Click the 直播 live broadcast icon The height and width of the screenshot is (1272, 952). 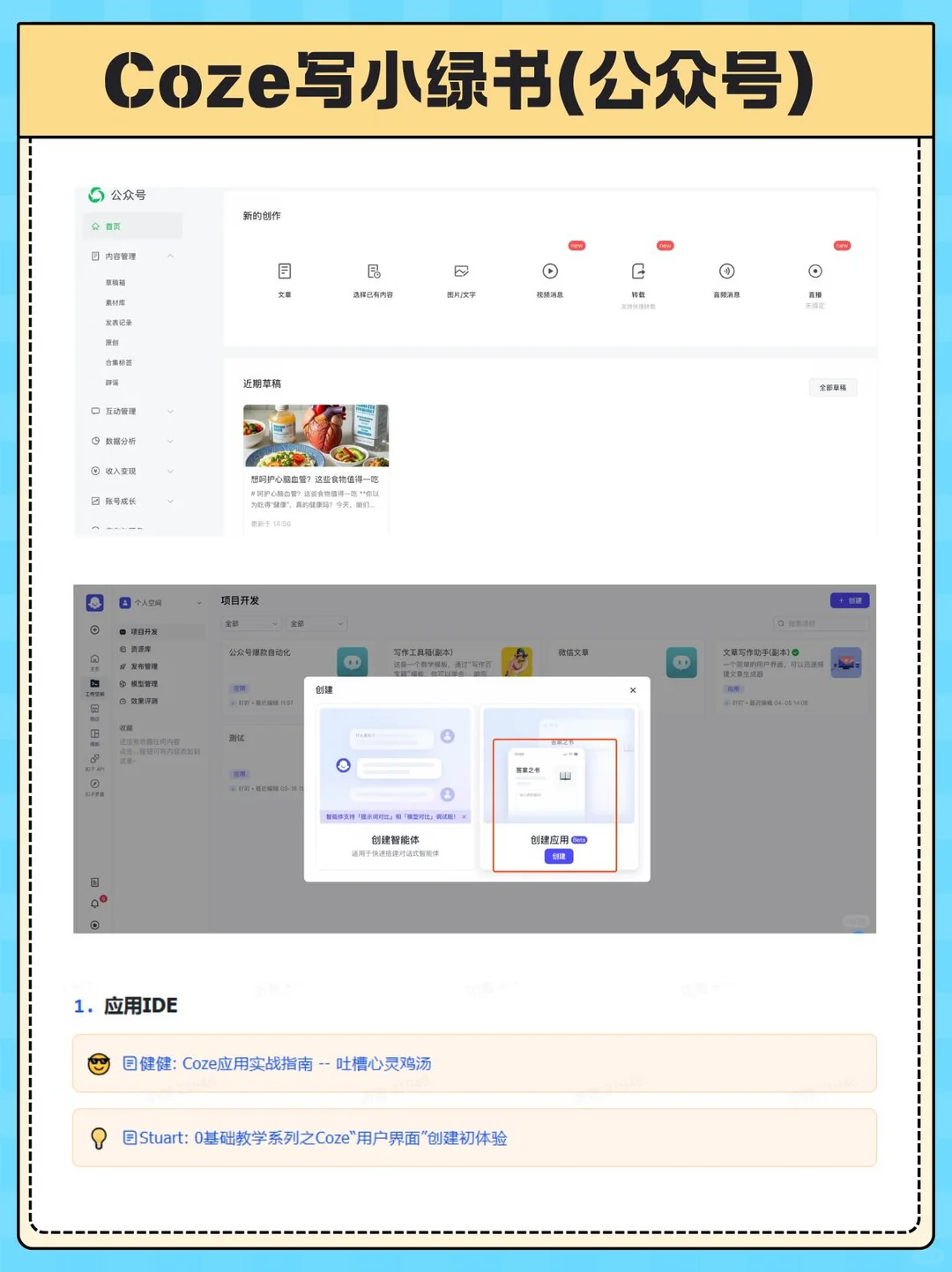point(815,271)
